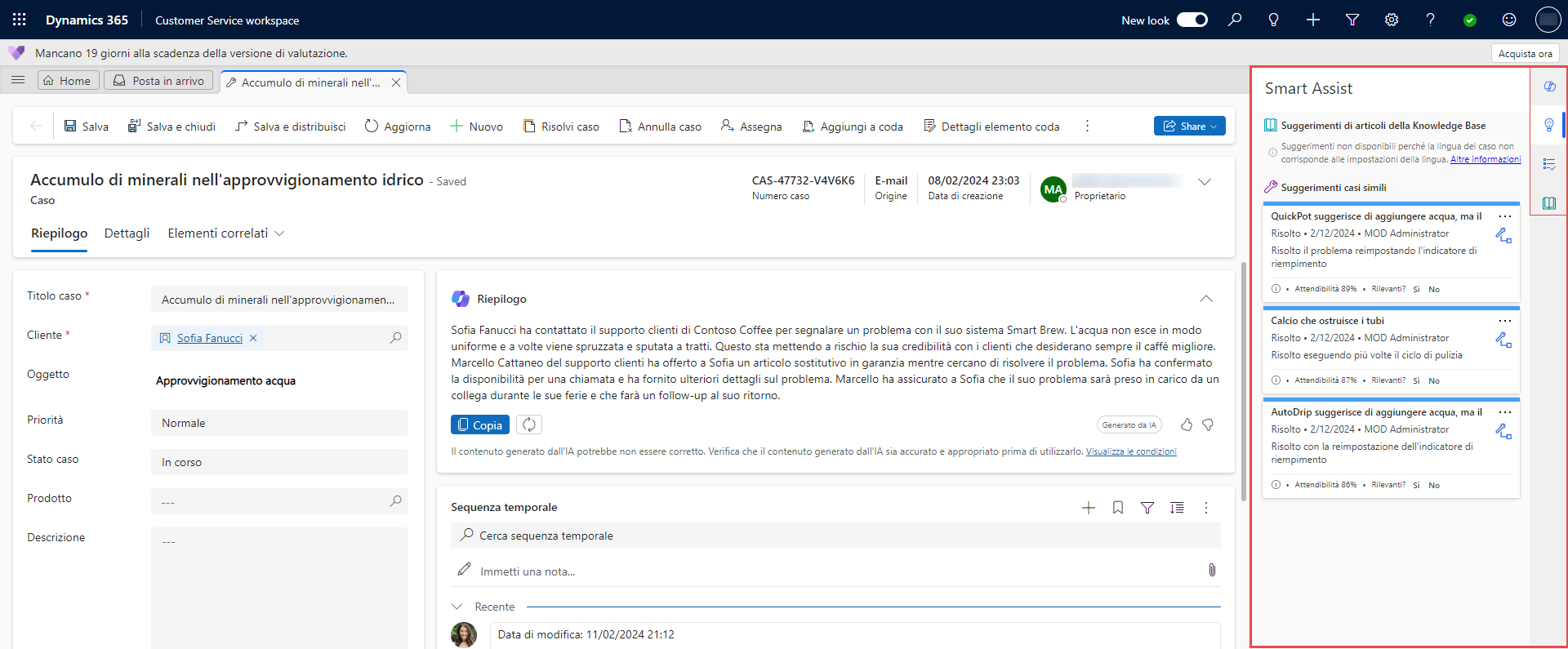Click Risolvi caso
1568x649 pixels.
(561, 126)
